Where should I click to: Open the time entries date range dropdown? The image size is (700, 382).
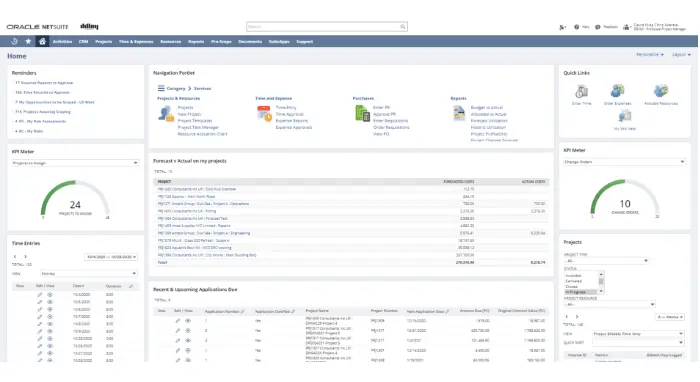(111, 257)
